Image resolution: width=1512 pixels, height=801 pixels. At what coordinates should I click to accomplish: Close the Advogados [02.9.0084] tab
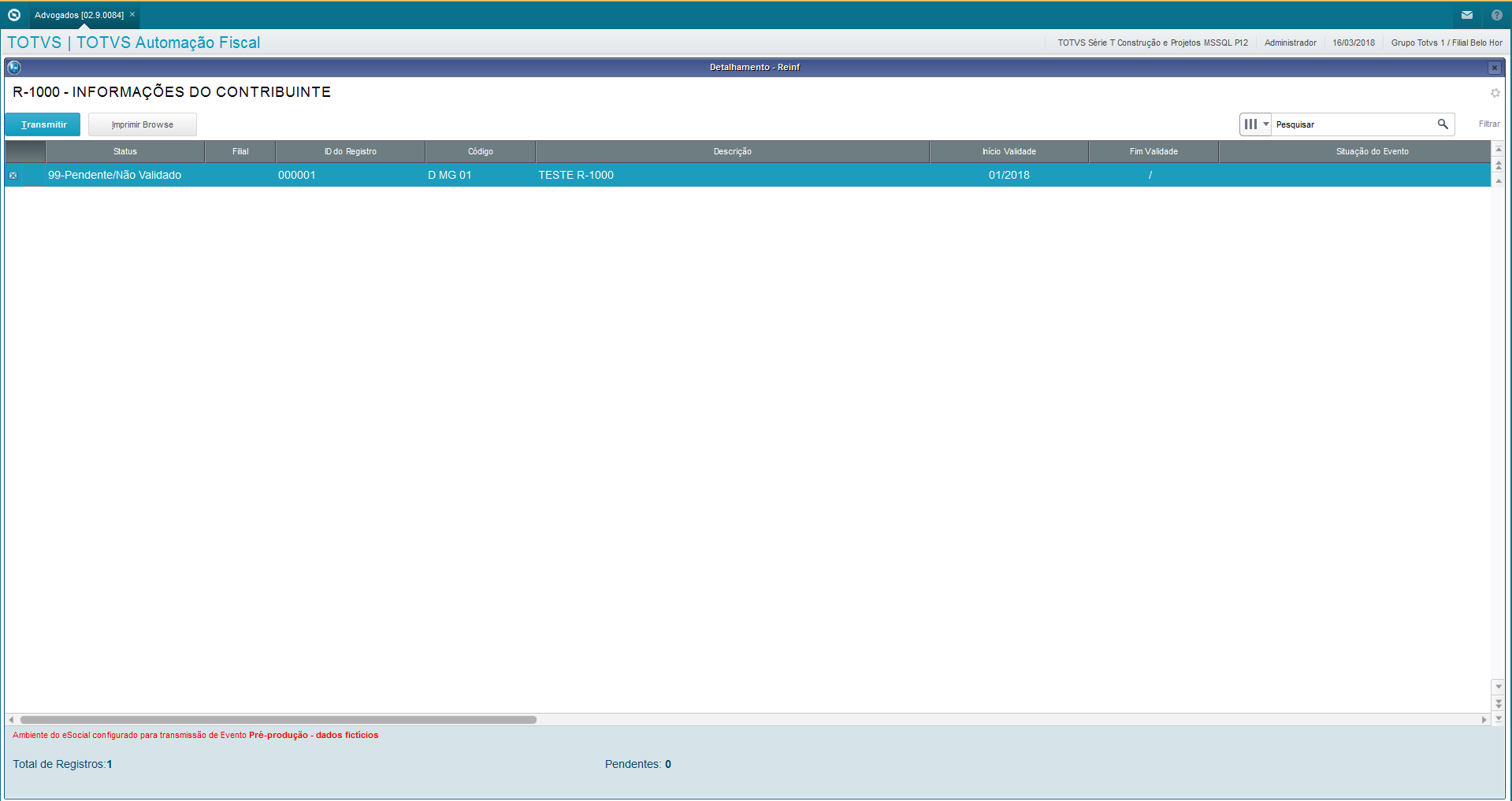132,15
